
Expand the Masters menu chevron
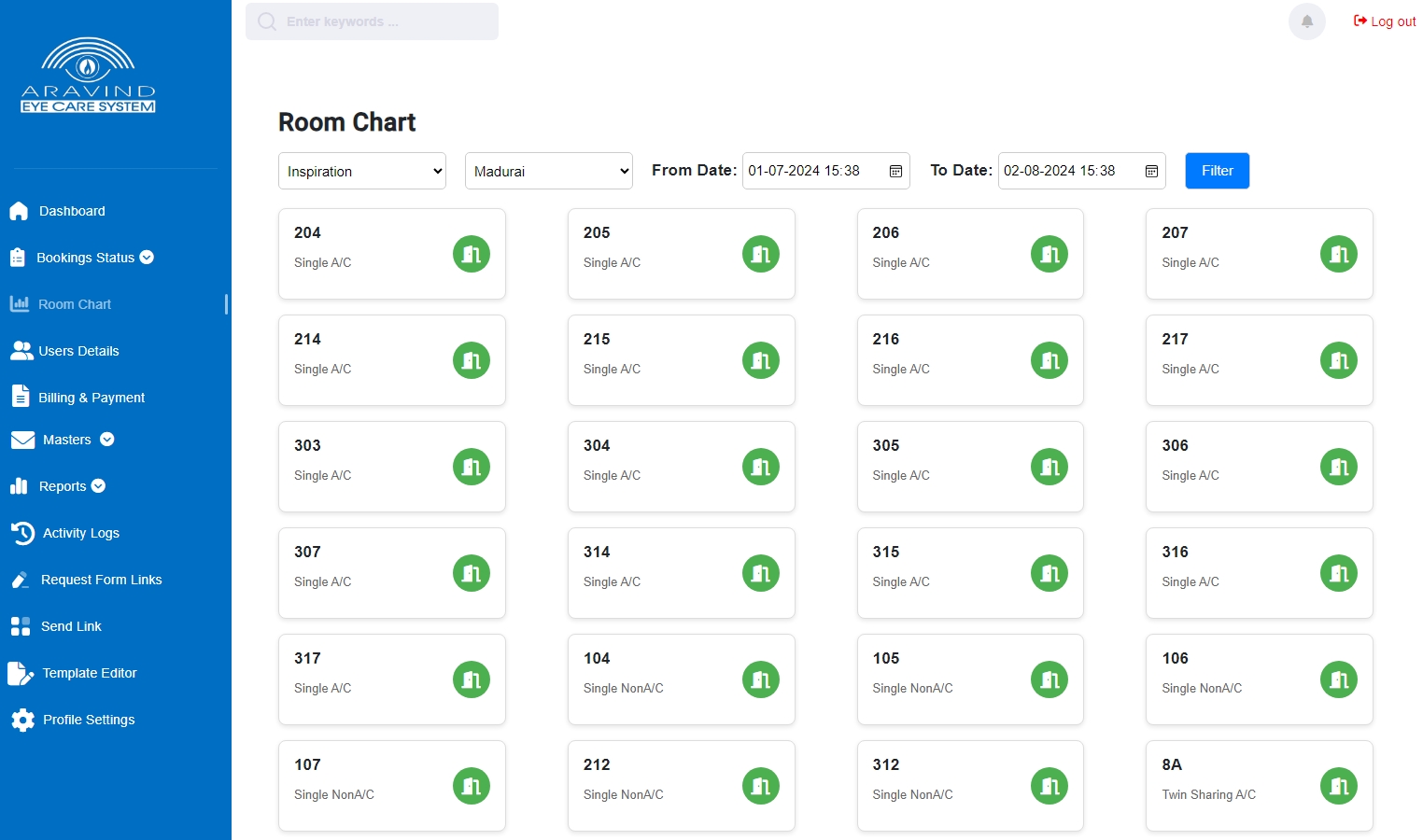tap(107, 440)
